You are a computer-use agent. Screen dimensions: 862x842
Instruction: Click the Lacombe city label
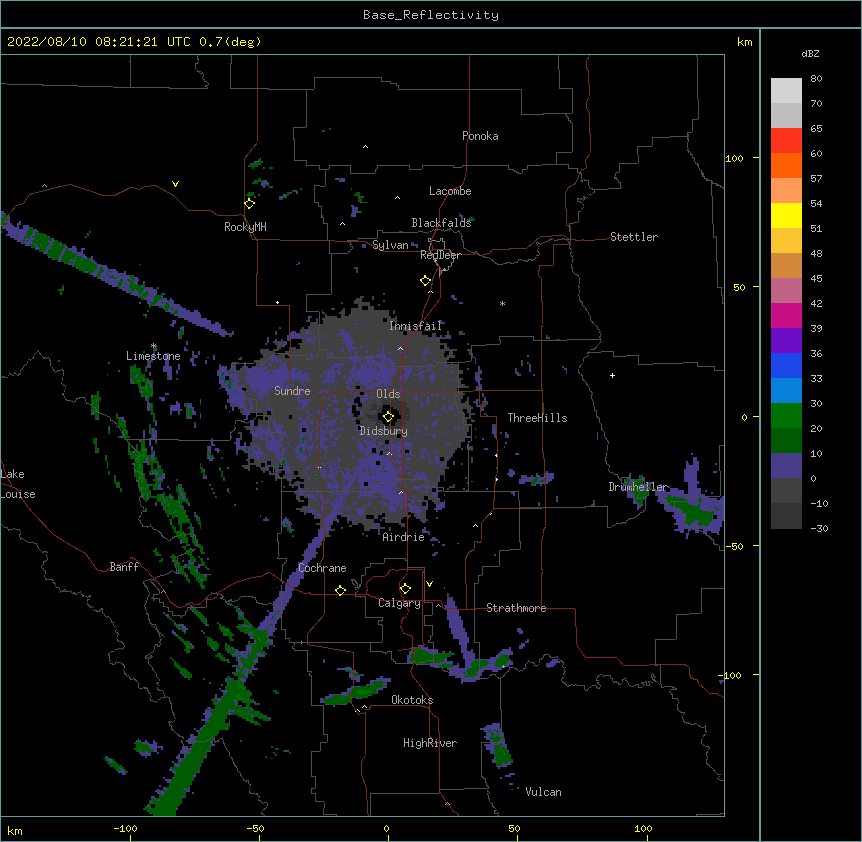[x=450, y=191]
